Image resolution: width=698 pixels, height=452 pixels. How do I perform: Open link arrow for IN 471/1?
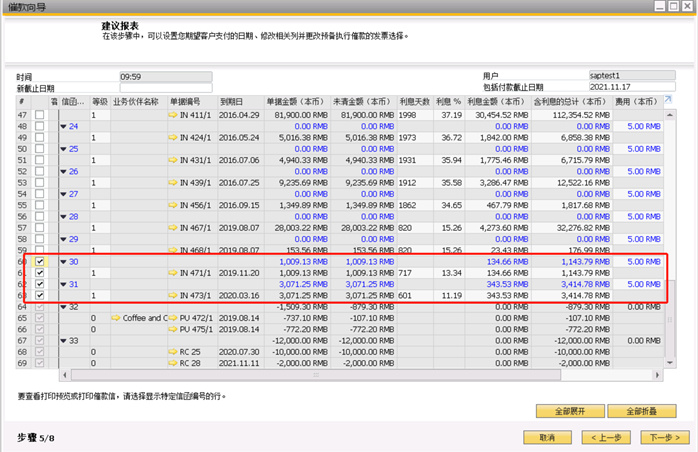pyautogui.click(x=173, y=273)
